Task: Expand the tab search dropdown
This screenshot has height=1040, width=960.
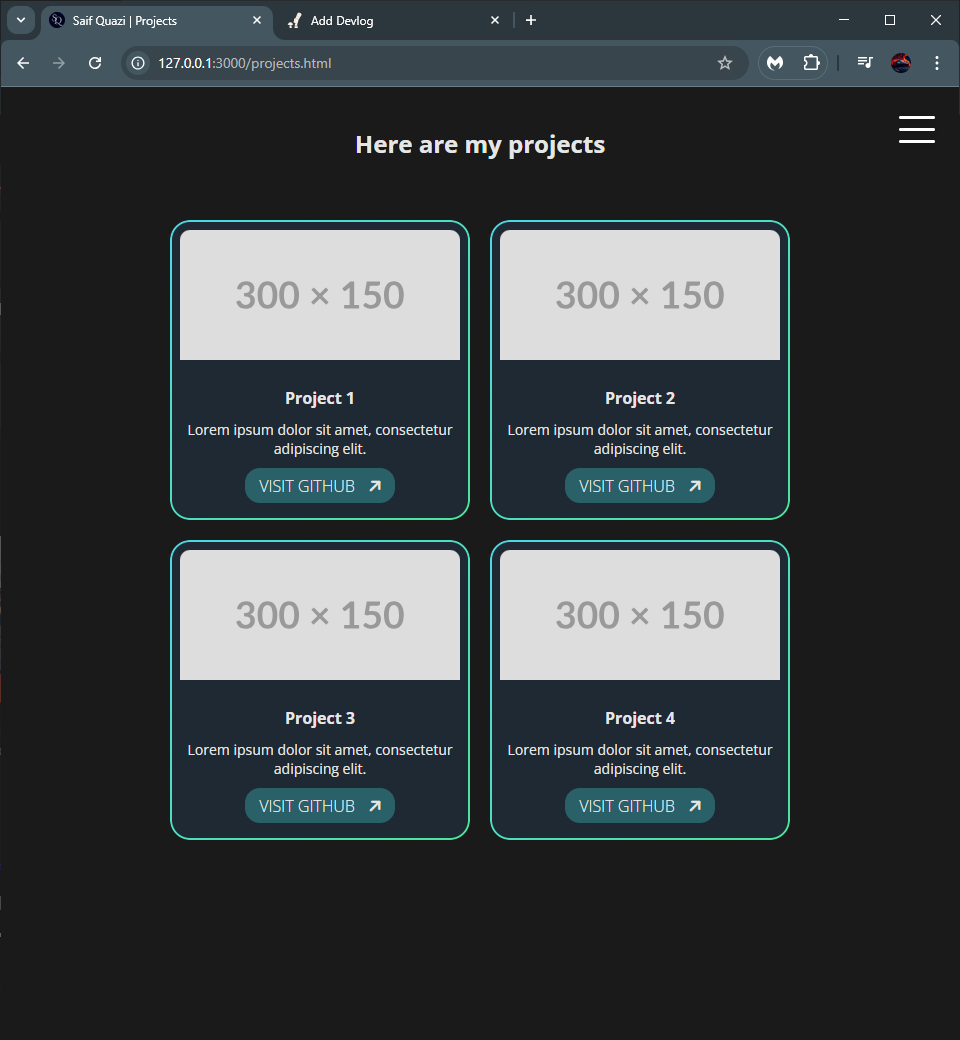Action: (x=20, y=20)
